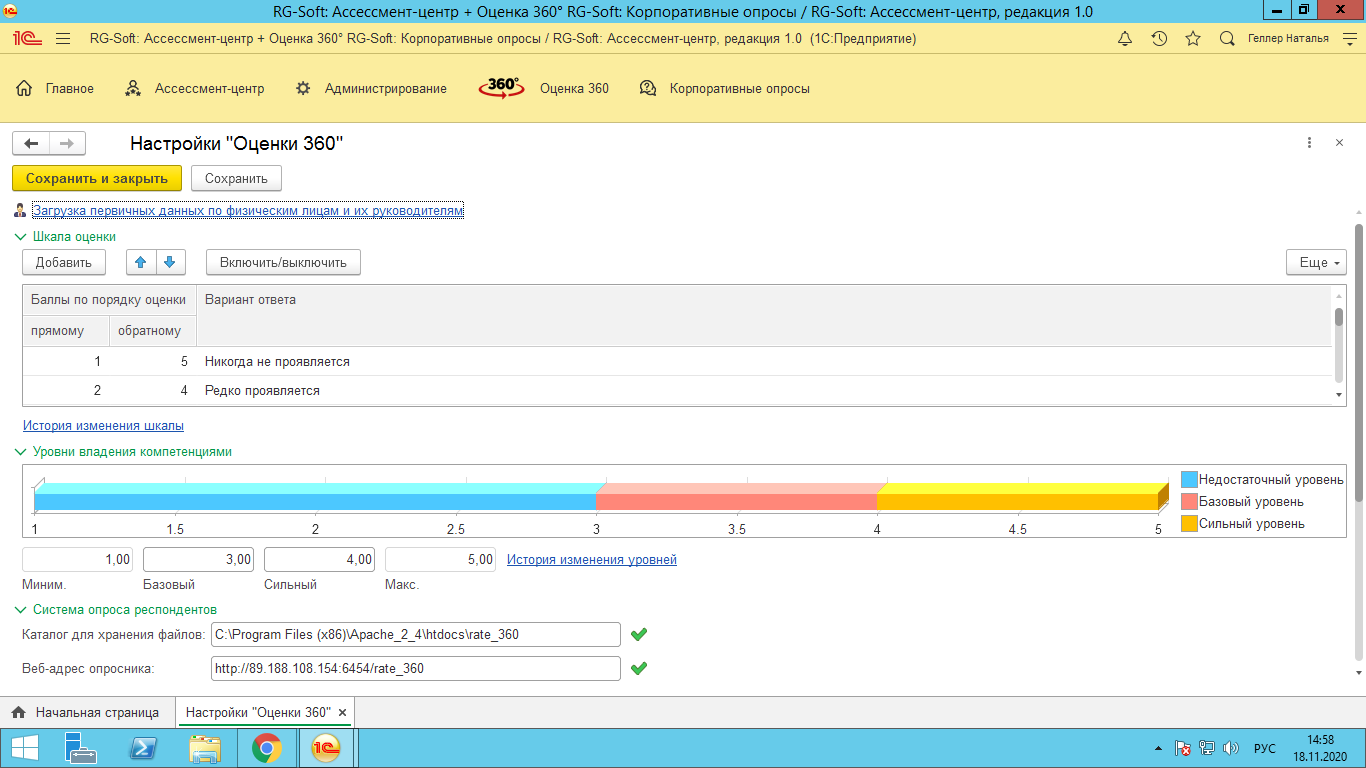The image size is (1366, 768).
Task: Move scale row up with blue arrow
Action: point(140,262)
